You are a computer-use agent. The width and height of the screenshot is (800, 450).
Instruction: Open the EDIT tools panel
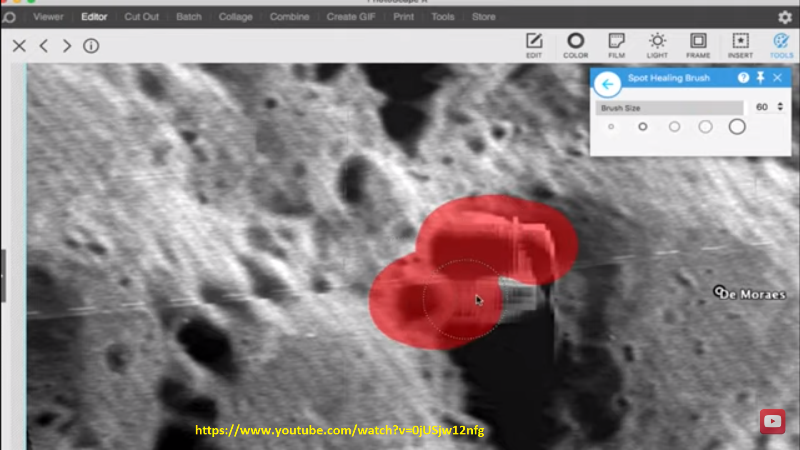tap(534, 45)
